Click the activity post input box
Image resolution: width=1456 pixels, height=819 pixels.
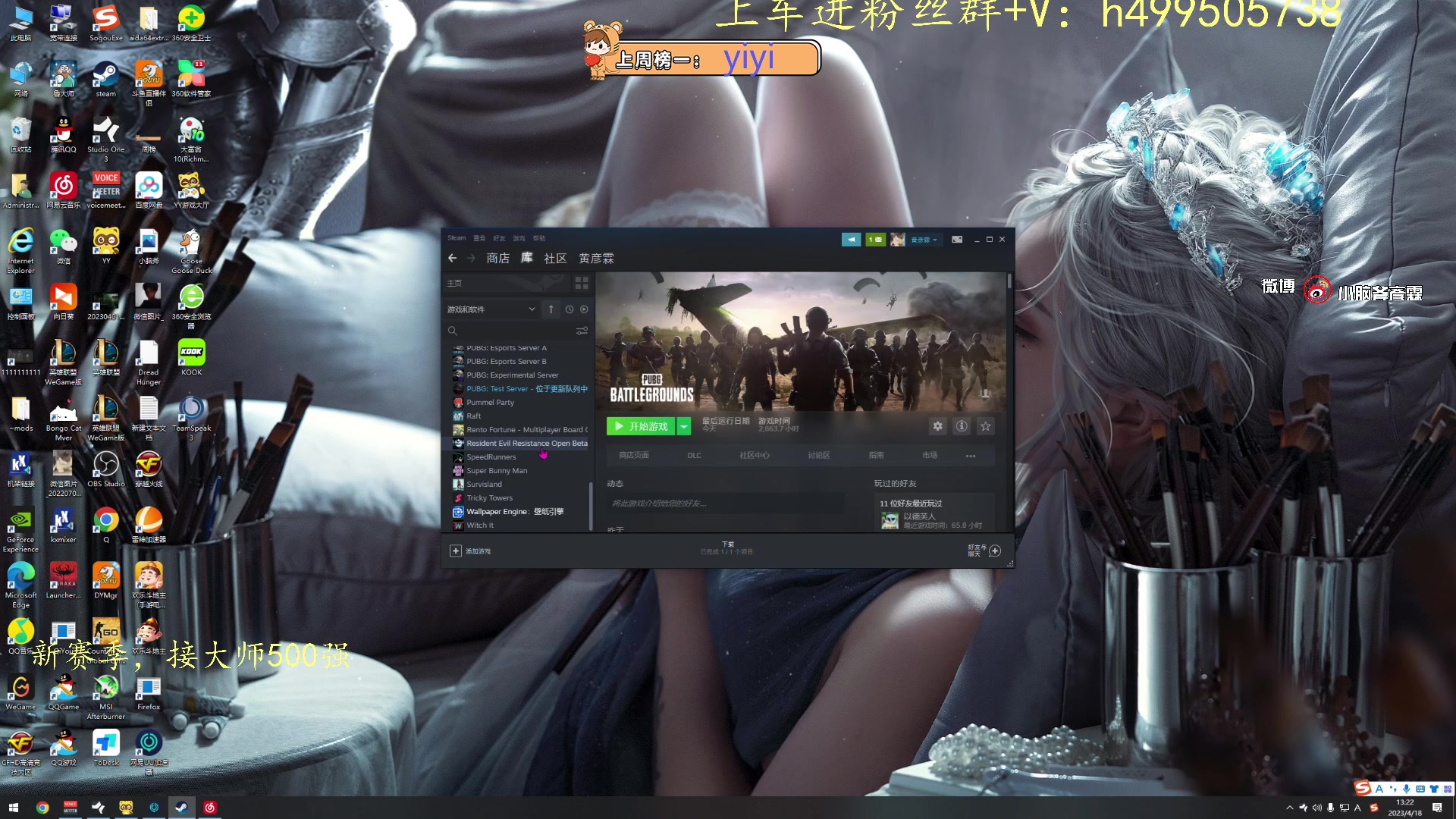click(x=725, y=504)
